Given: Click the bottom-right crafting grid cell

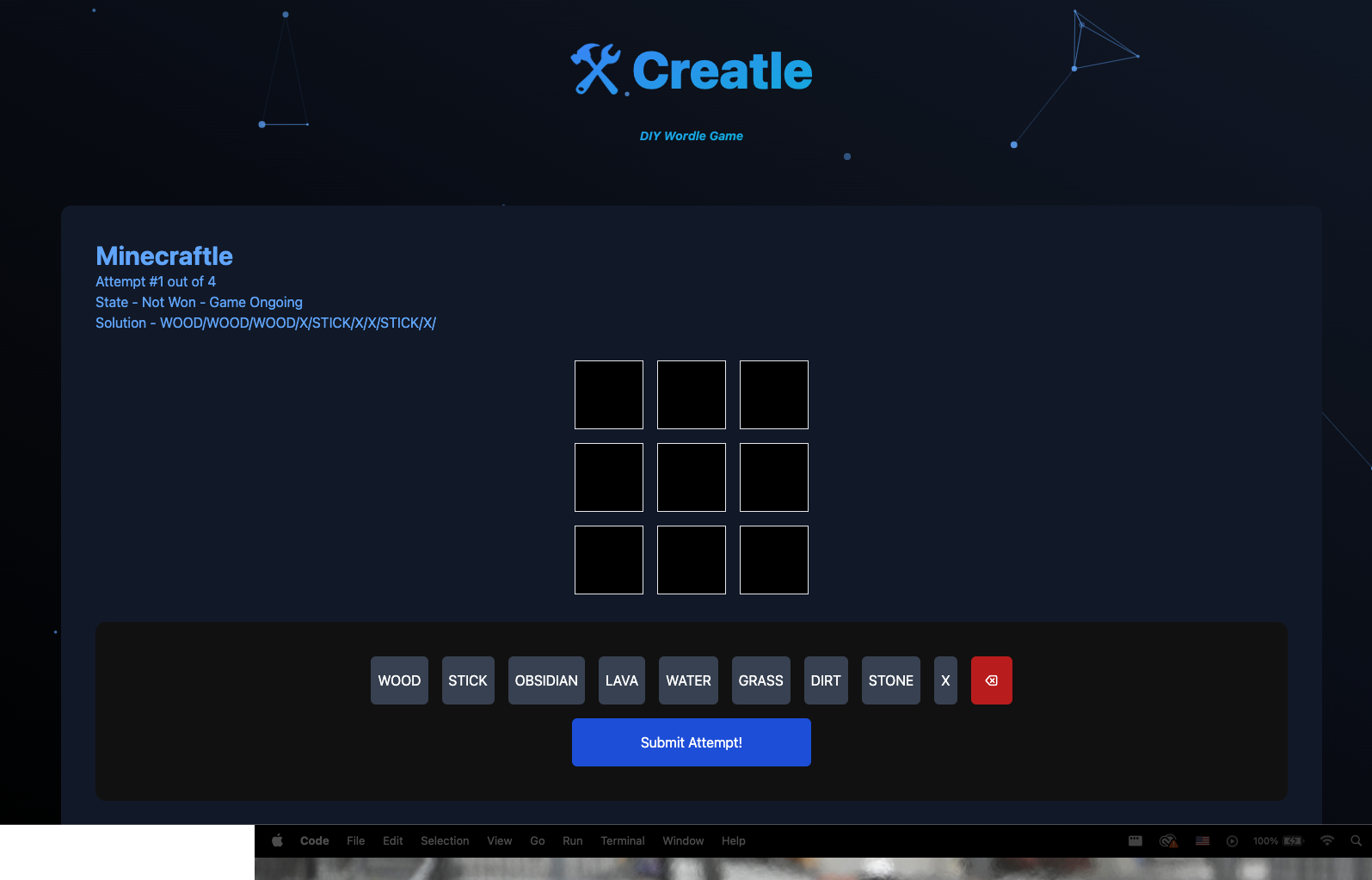Looking at the screenshot, I should (x=774, y=560).
